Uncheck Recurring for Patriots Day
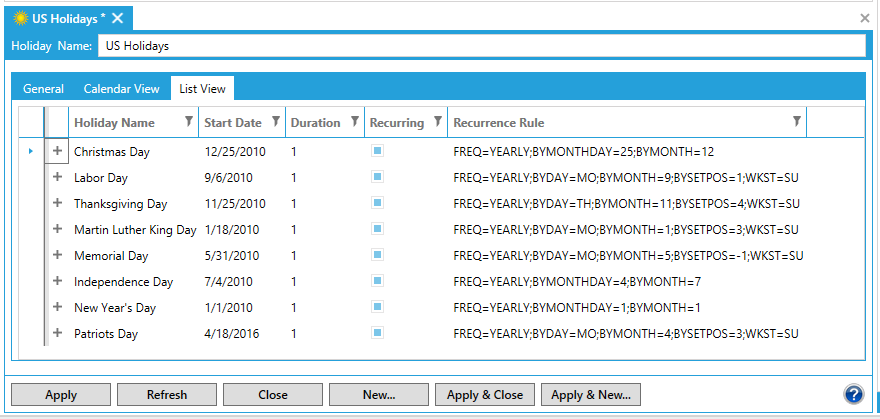Image resolution: width=880 pixels, height=419 pixels. click(377, 333)
